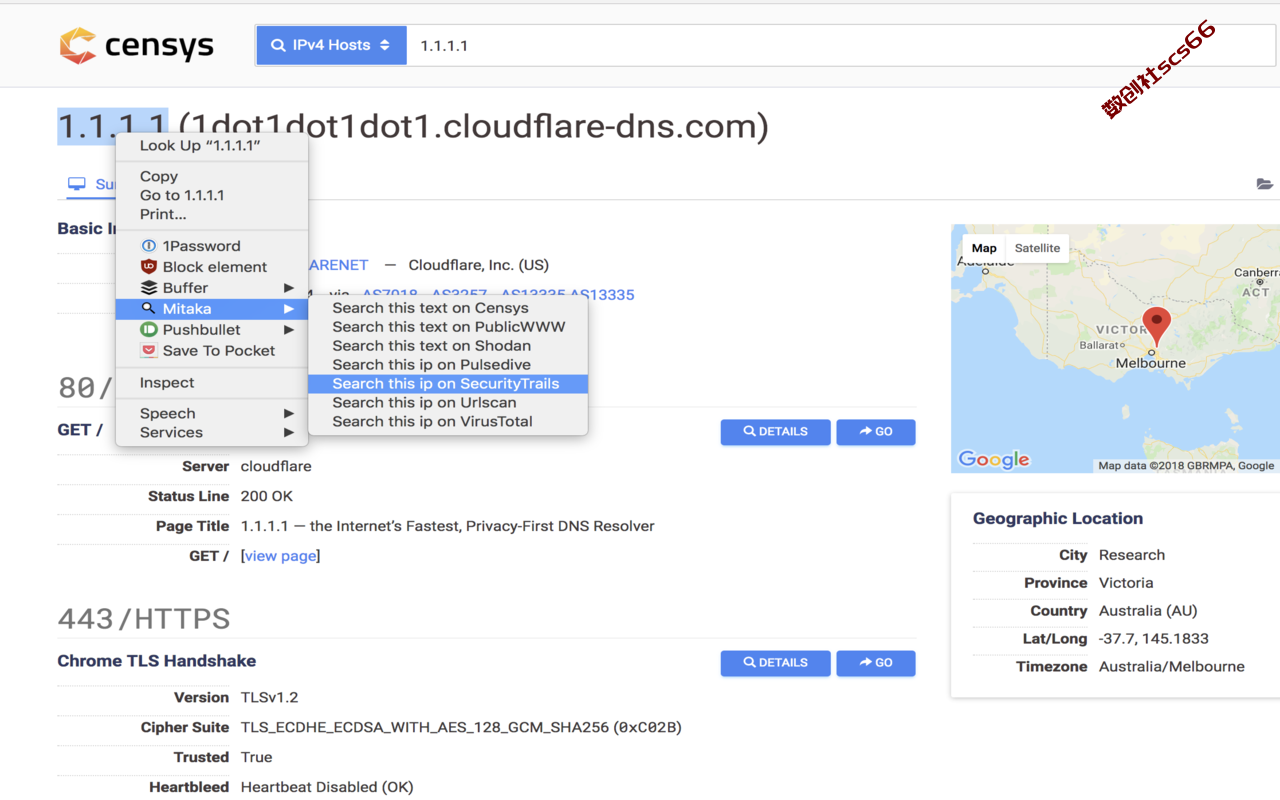Click the TLSv1.2 version value
The width and height of the screenshot is (1280, 800).
[x=270, y=698]
